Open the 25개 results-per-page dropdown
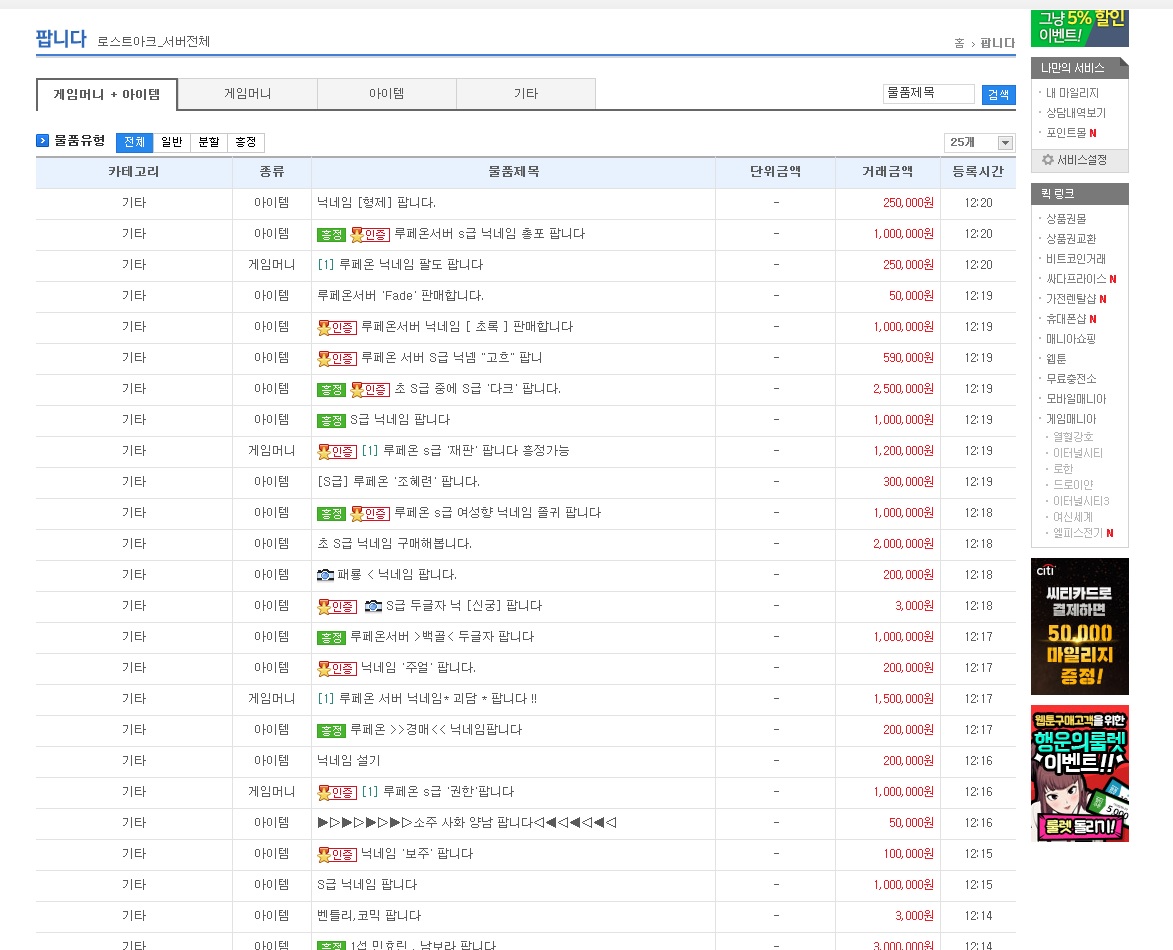 tap(979, 143)
